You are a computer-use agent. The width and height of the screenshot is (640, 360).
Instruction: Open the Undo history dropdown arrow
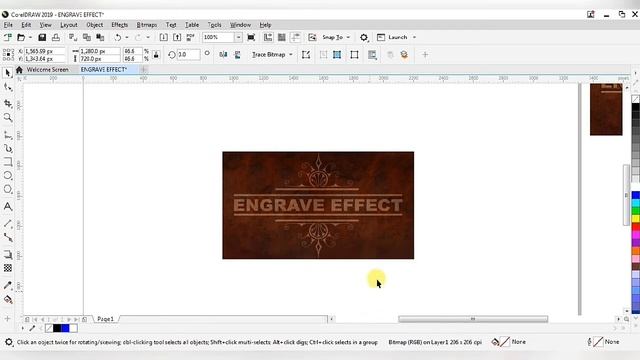(127, 37)
